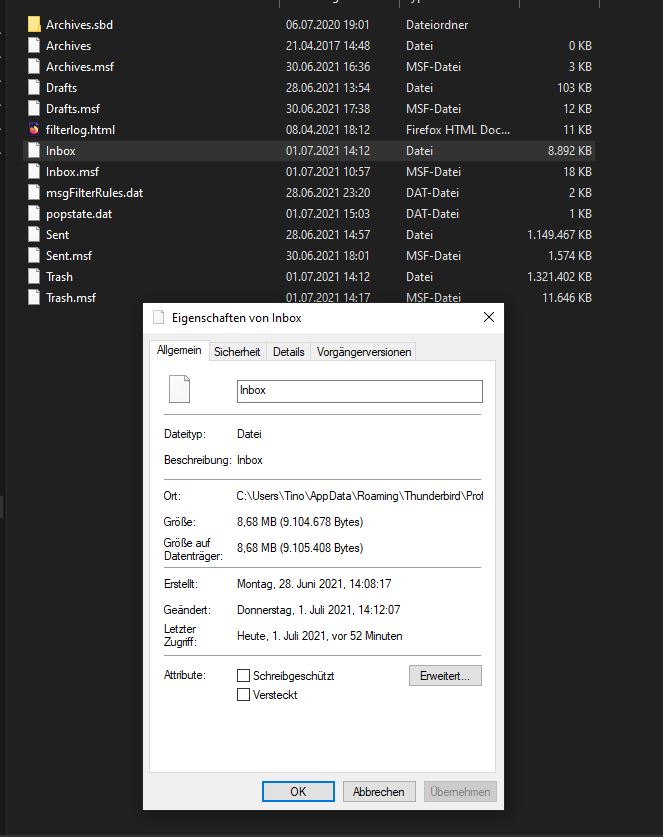Viewport: 663px width, 837px height.
Task: Select the Trash file icon
Action: point(34,277)
